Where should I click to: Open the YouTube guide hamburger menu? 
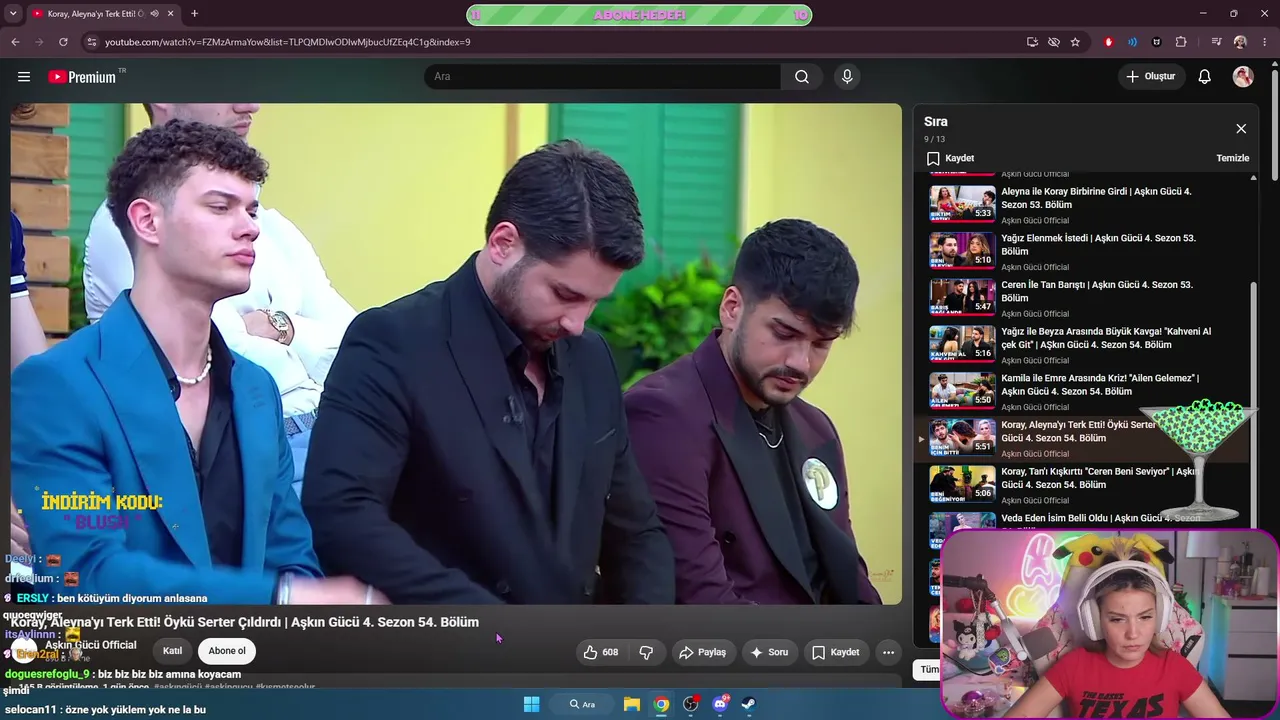[x=24, y=77]
